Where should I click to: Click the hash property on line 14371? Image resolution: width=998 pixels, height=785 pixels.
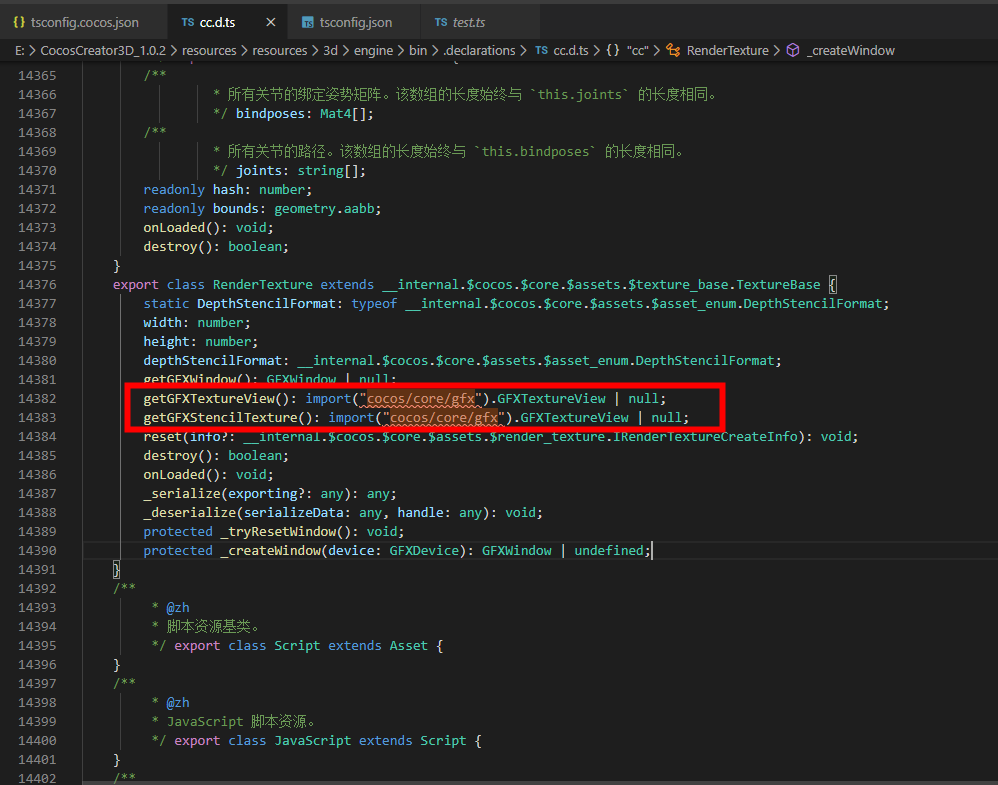(228, 190)
